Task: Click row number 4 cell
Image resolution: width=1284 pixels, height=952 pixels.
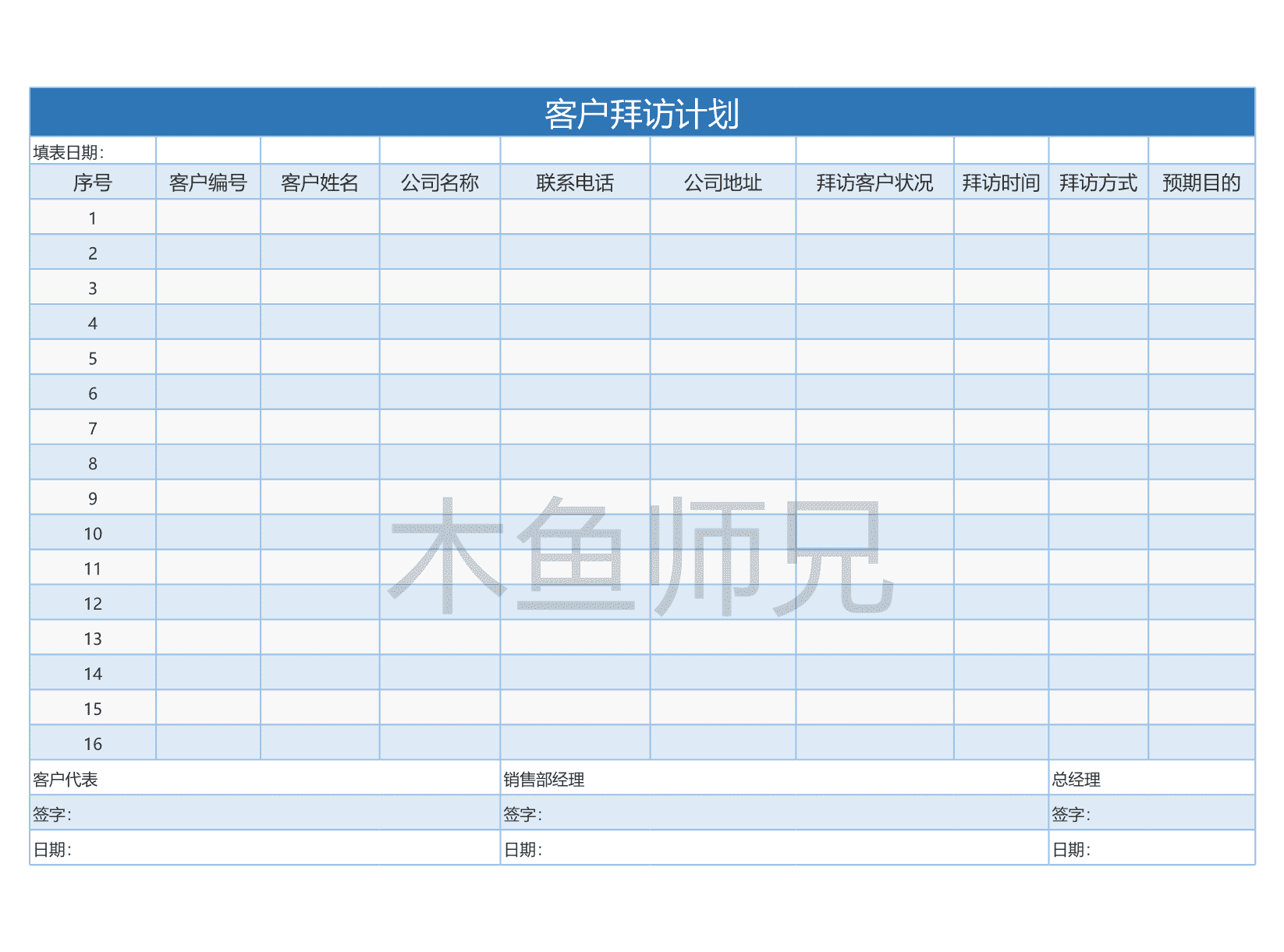Action: (93, 322)
